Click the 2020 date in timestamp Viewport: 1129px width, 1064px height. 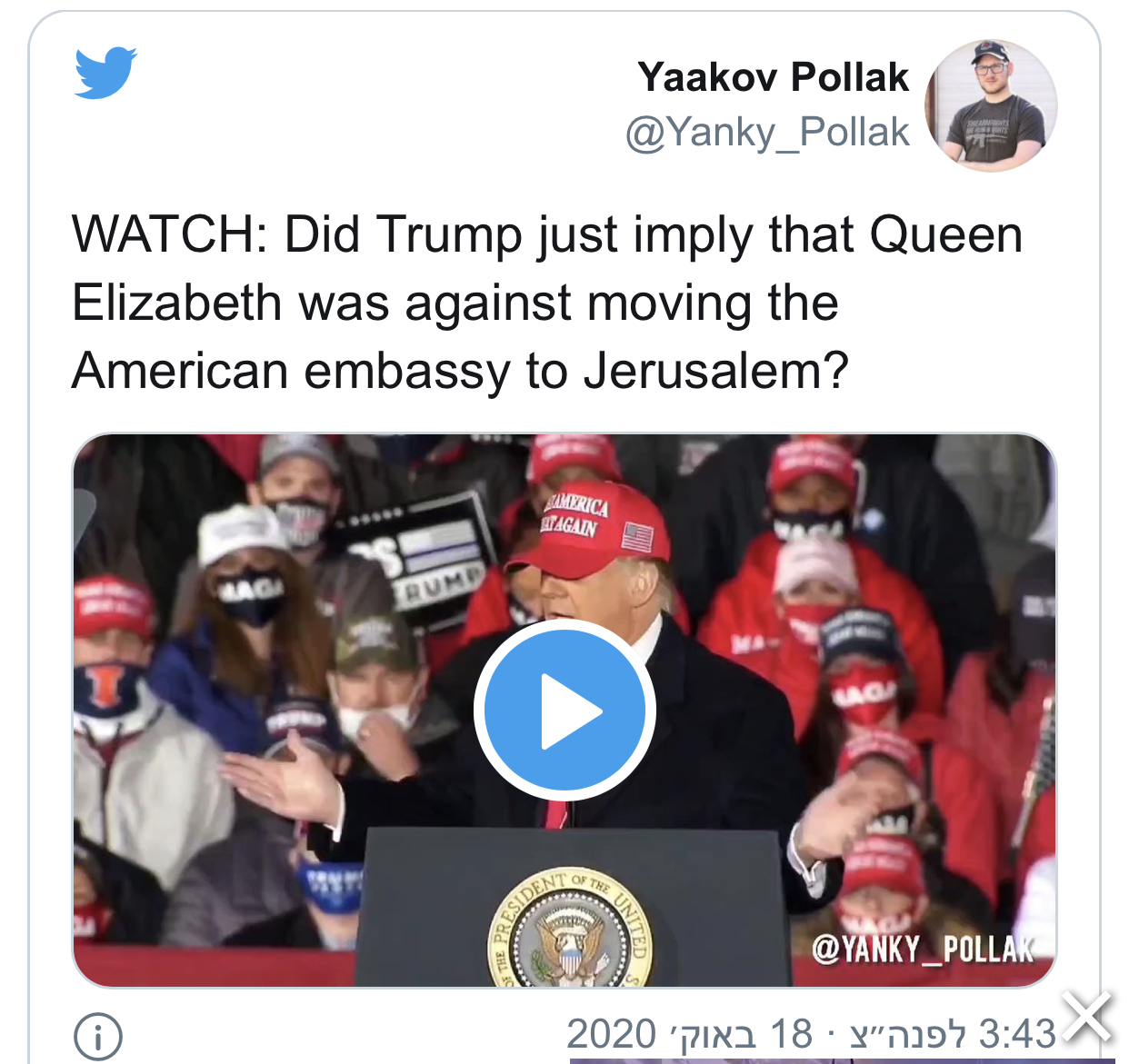point(611,1034)
